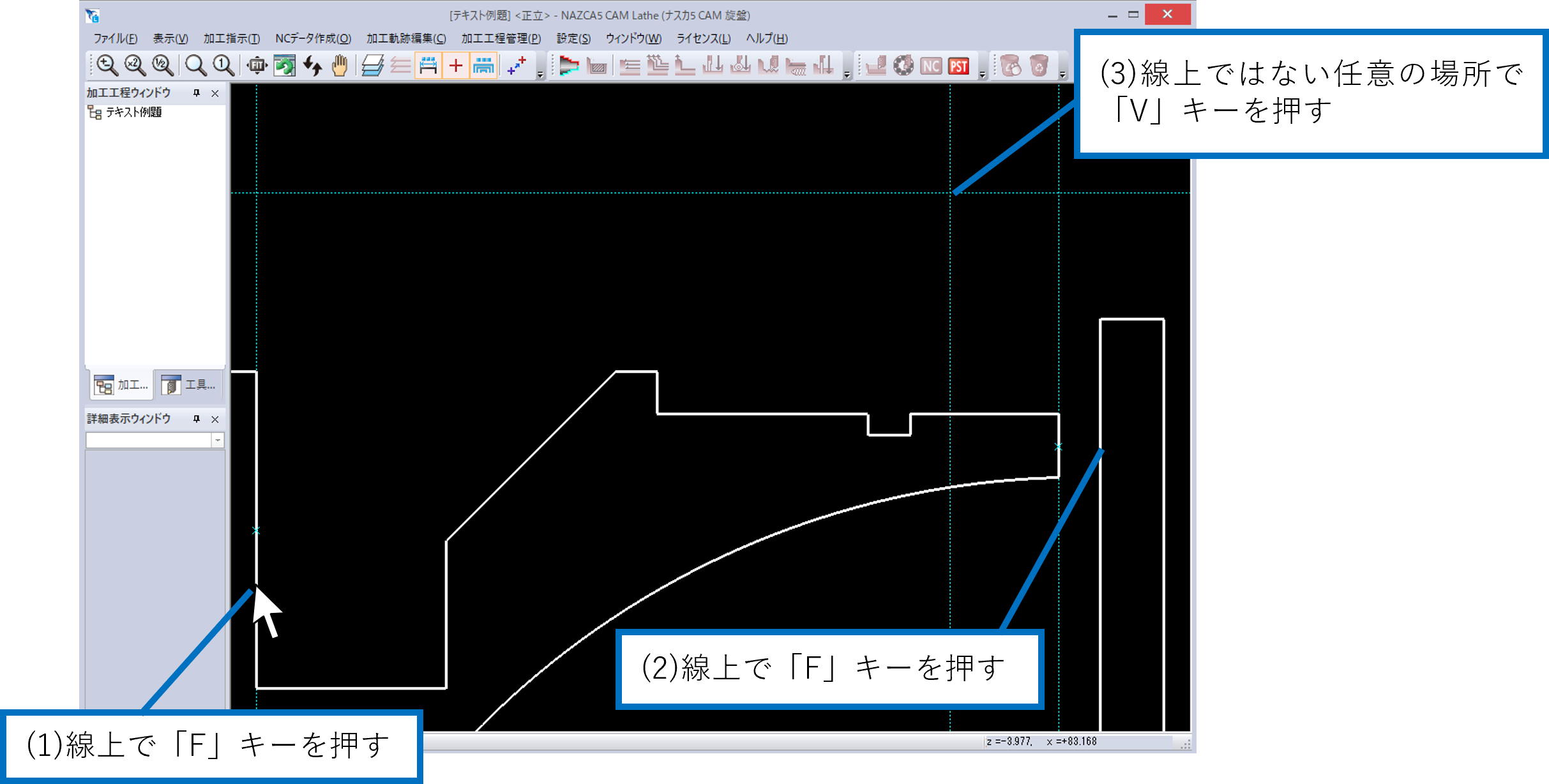Select the PST post-processing icon
The width and height of the screenshot is (1549, 784).
coord(956,67)
